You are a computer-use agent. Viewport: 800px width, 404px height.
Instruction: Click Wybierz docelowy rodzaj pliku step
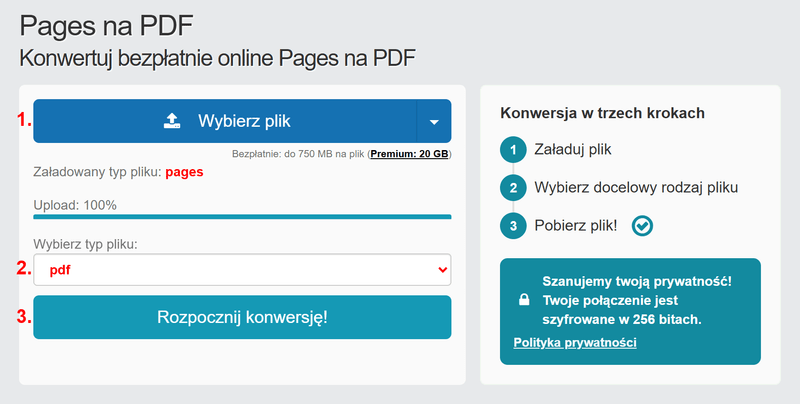pyautogui.click(x=636, y=188)
